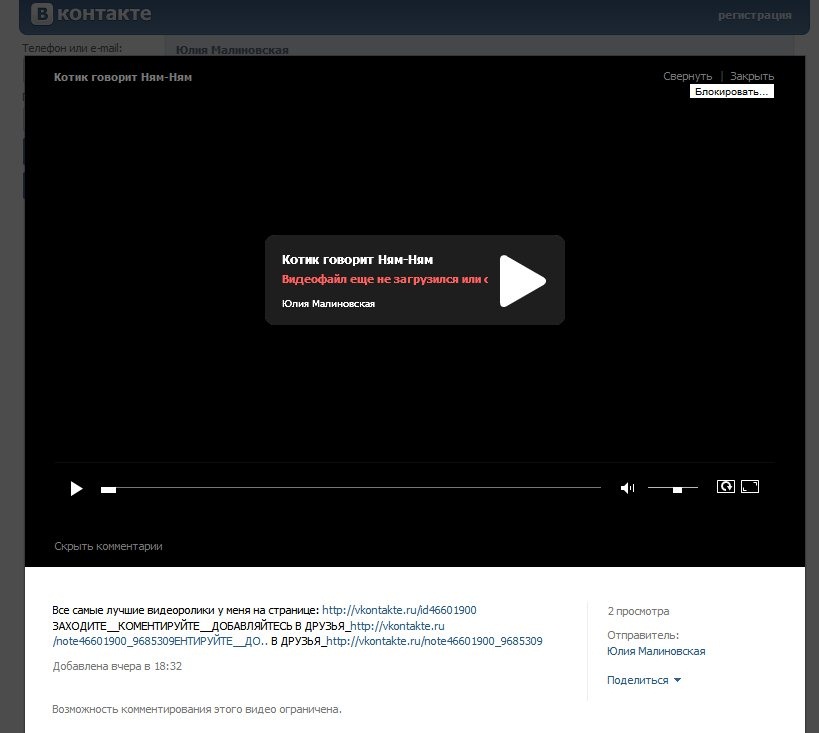This screenshot has height=733, width=819.
Task: Click the last note46601900_9685309 link in description
Action: [435, 641]
